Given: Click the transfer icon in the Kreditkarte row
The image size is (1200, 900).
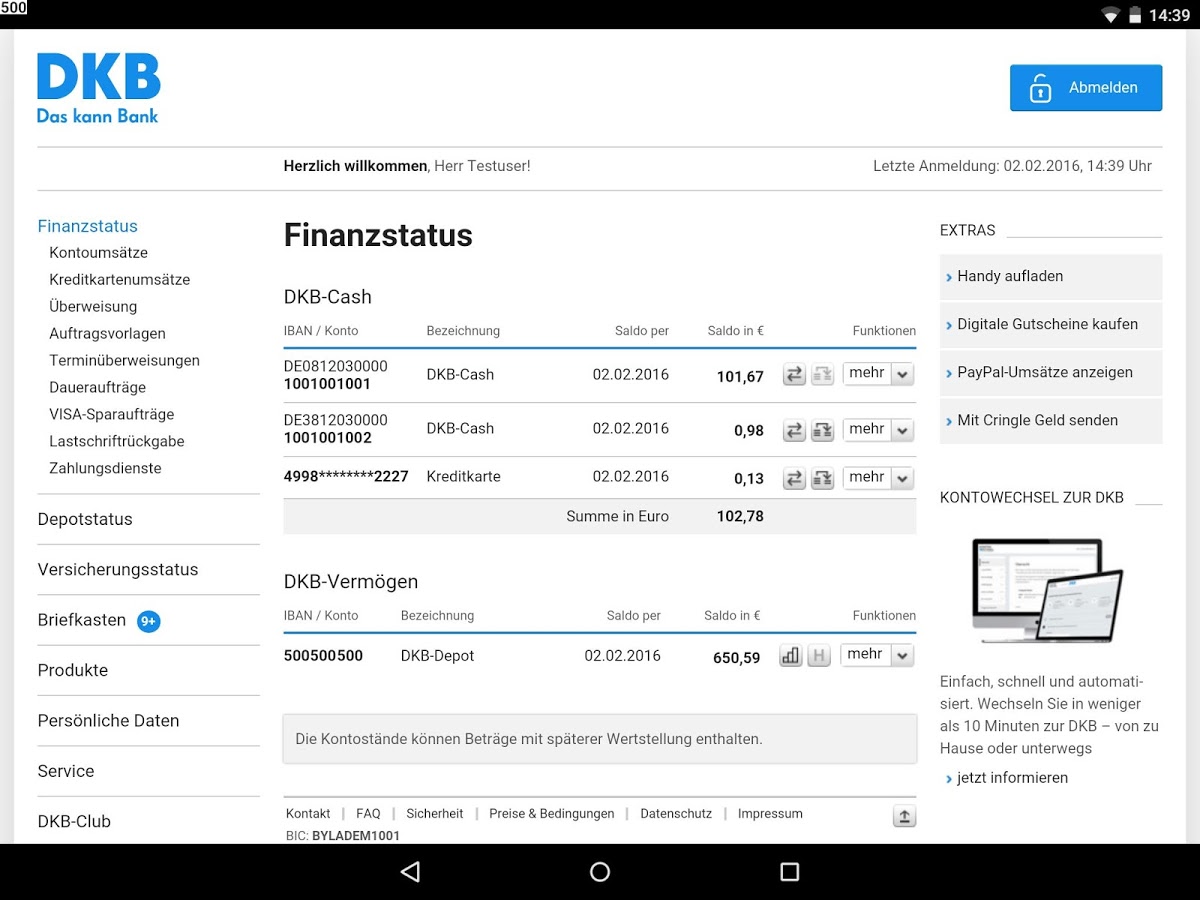Looking at the screenshot, I should coord(794,479).
